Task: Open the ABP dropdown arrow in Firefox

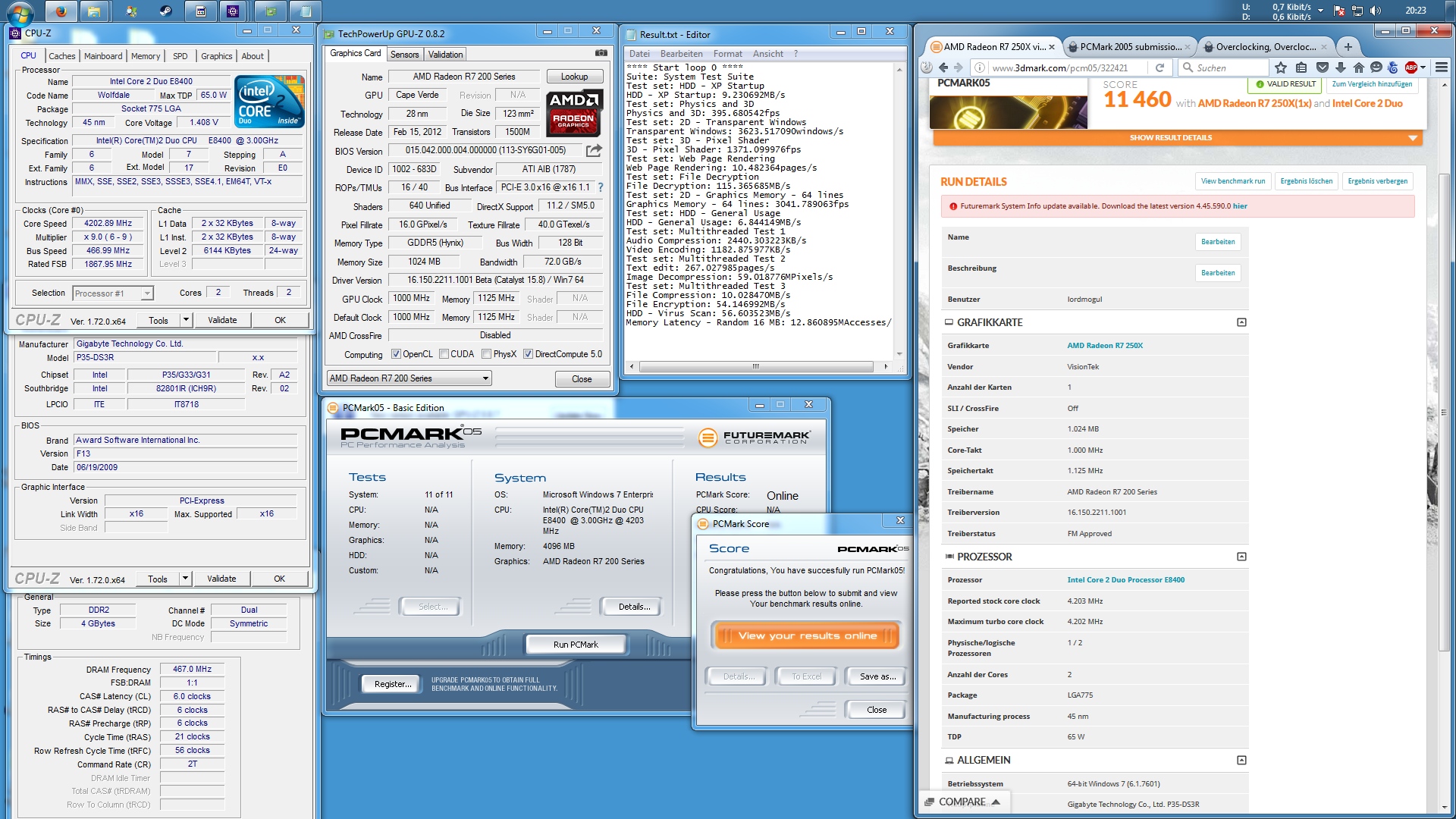Action: [x=1423, y=67]
